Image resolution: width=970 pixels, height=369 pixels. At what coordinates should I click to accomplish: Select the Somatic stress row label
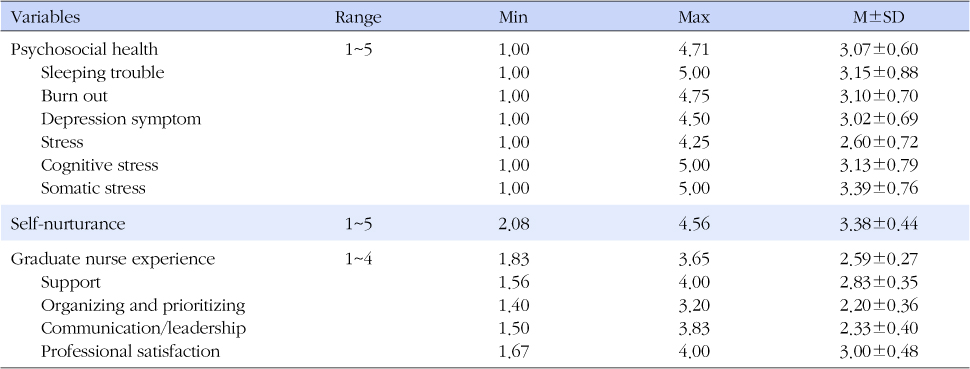pyautogui.click(x=93, y=188)
